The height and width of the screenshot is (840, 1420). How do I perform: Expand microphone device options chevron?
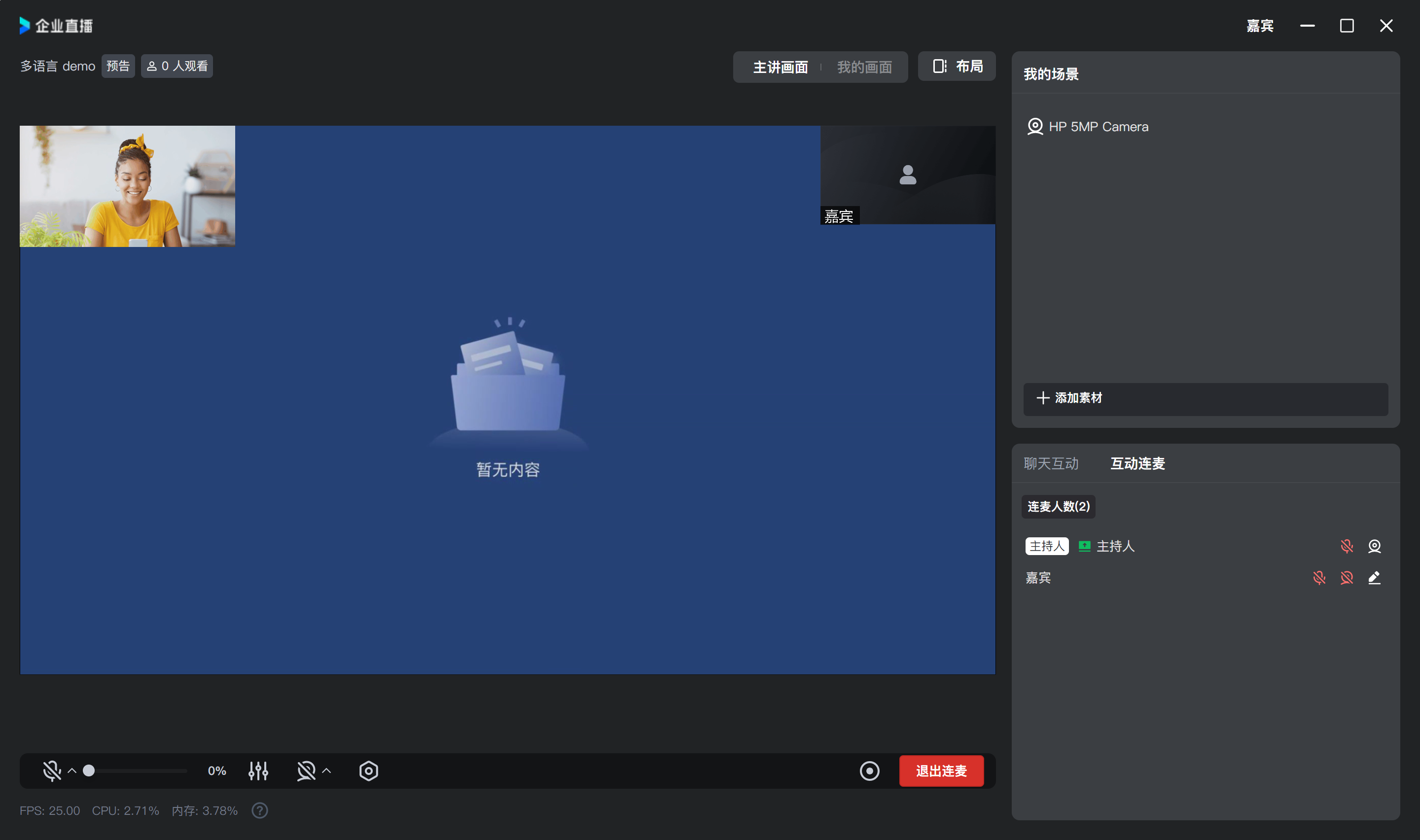(72, 770)
